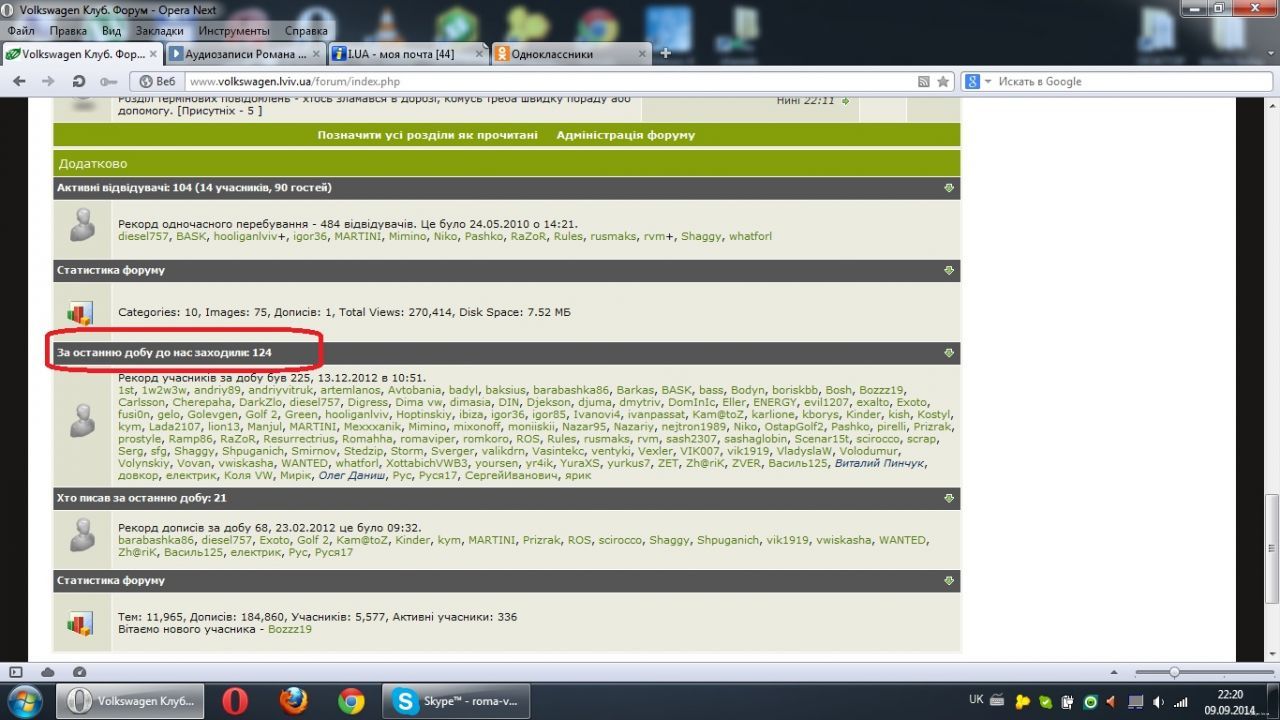Image resolution: width=1280 pixels, height=720 pixels.
Task: Open the Вид menu
Action: (111, 31)
